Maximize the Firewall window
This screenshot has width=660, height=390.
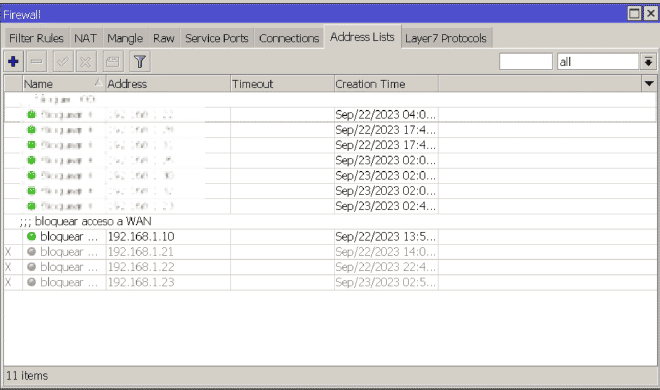coord(634,14)
